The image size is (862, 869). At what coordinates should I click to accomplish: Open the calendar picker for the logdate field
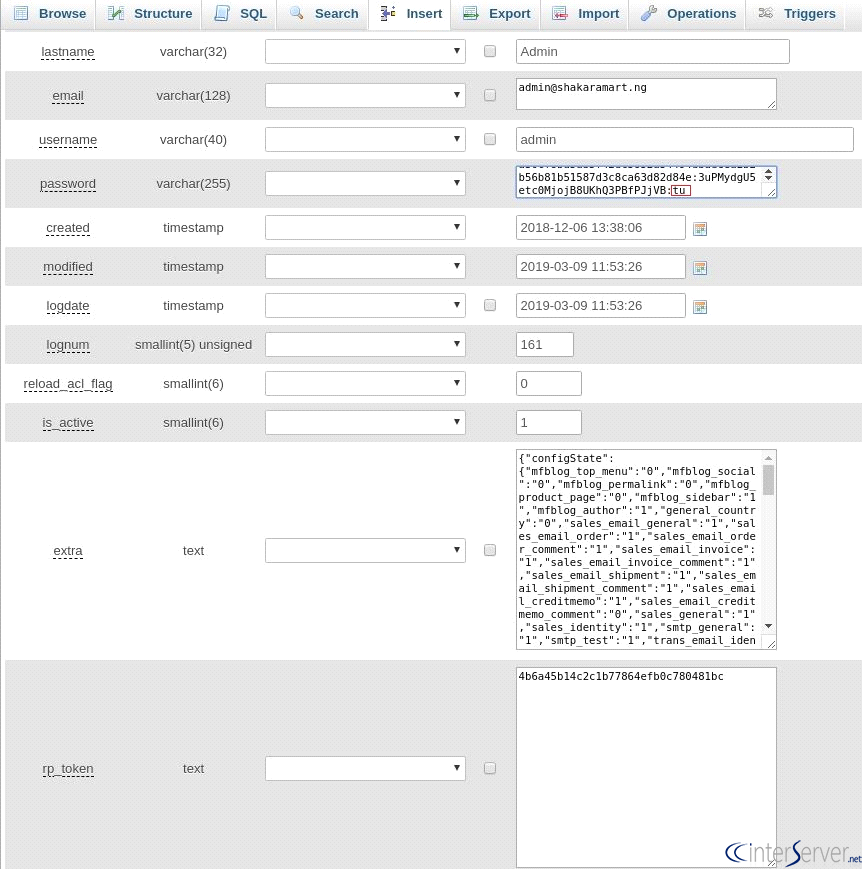pyautogui.click(x=700, y=305)
